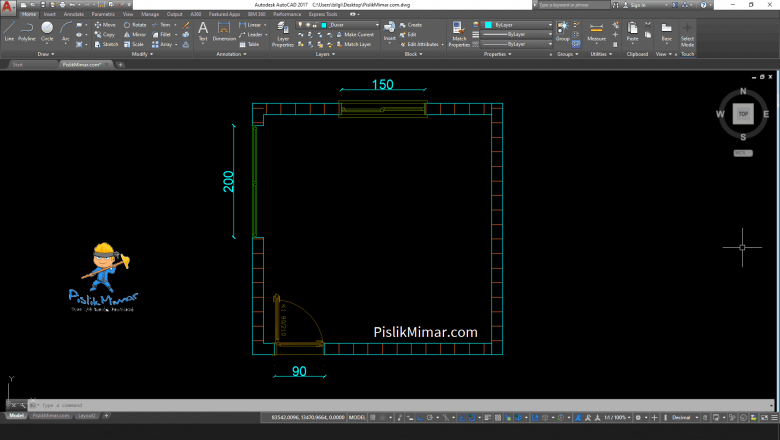
Task: Click the Match Properties tool
Action: point(459,33)
